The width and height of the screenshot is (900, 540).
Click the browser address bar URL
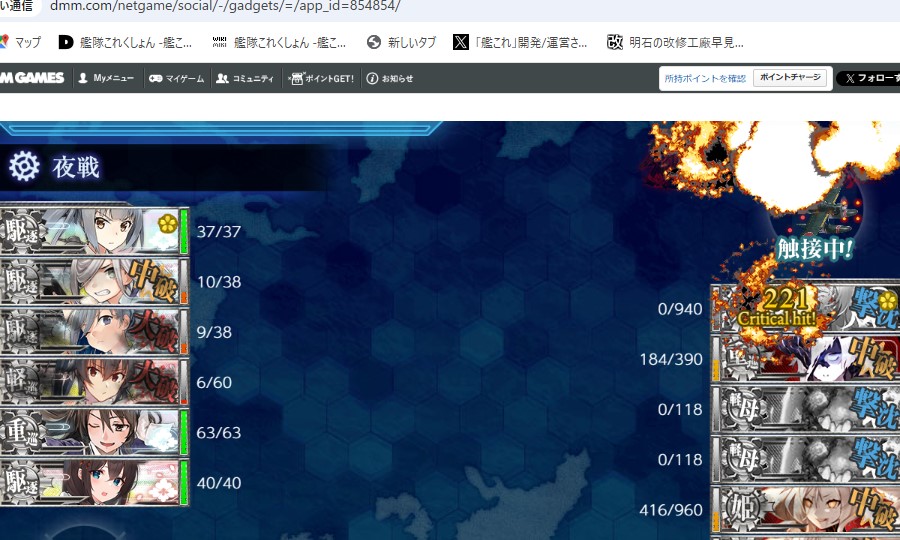point(225,6)
